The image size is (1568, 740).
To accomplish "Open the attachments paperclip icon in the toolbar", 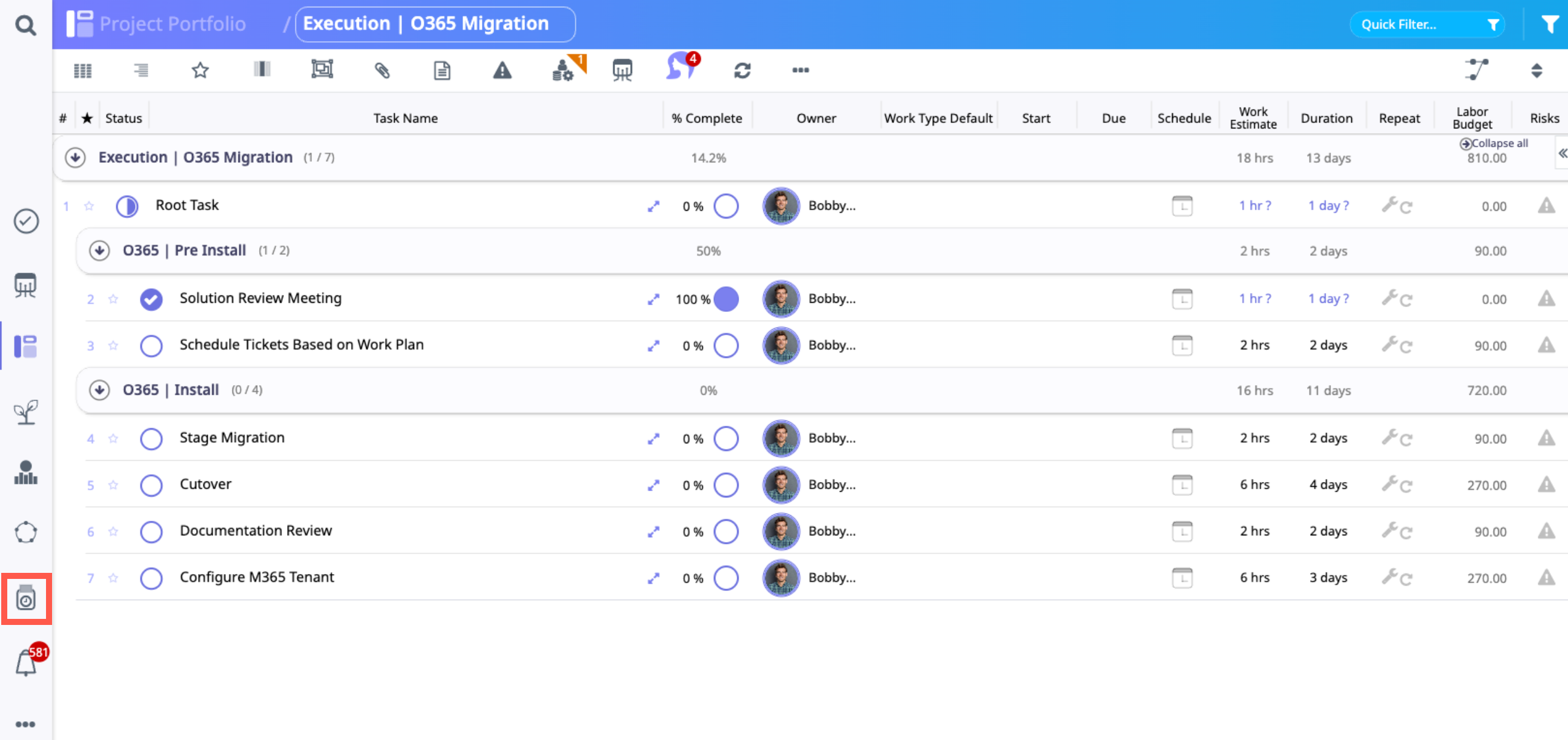I will tap(381, 71).
